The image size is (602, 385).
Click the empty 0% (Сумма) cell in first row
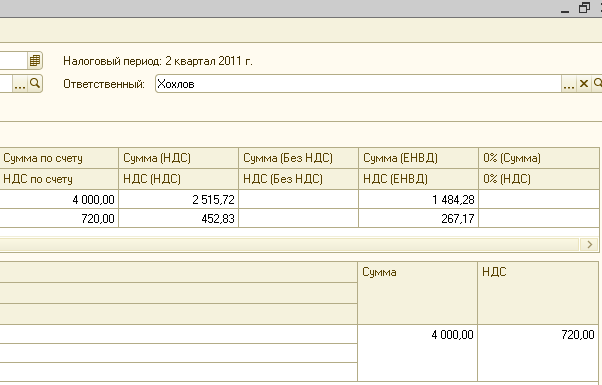pyautogui.click(x=539, y=200)
